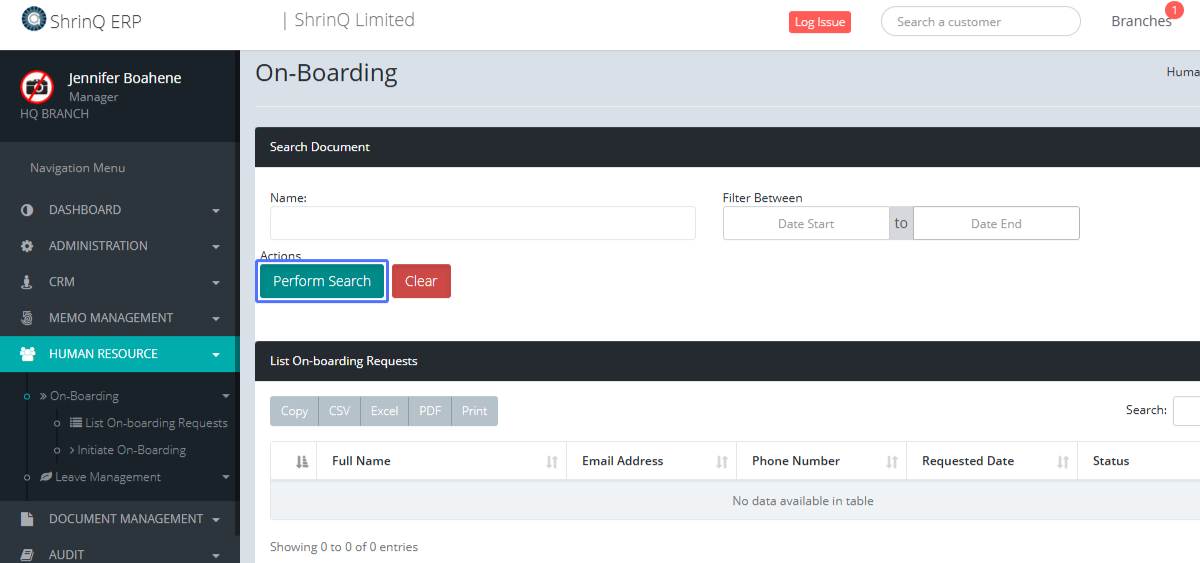Click the CRM sidebar icon
The height and width of the screenshot is (563, 1200).
pyautogui.click(x=27, y=282)
